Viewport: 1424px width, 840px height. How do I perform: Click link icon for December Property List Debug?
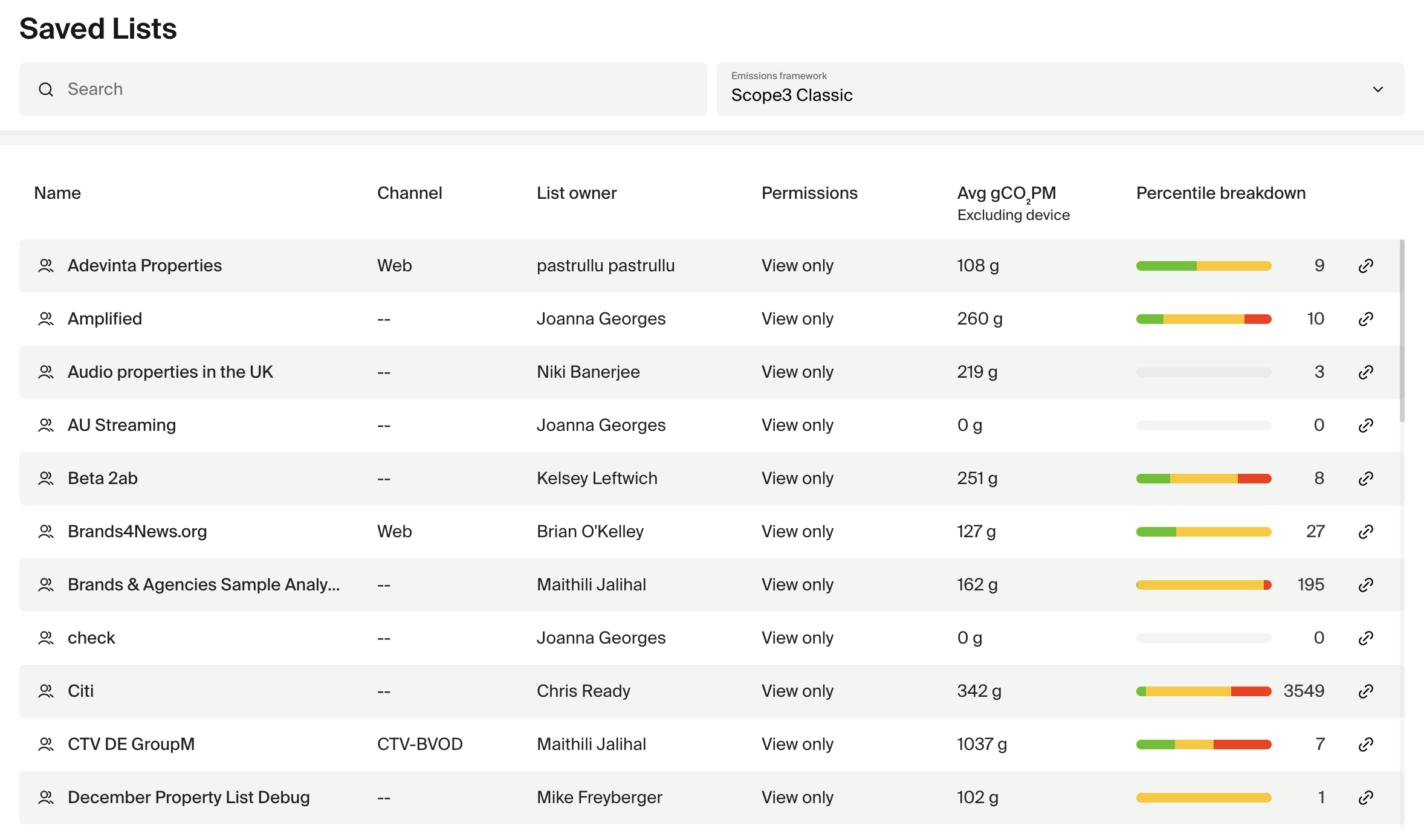click(1365, 798)
